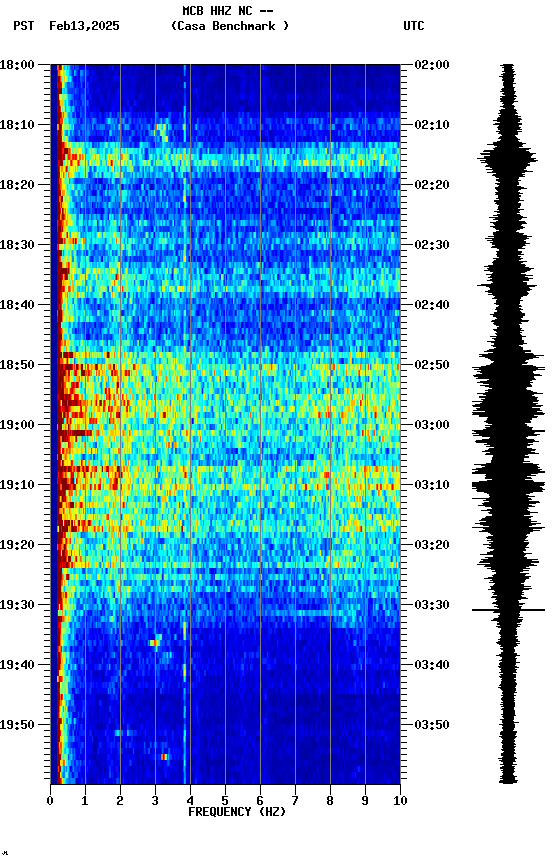Click frequency axis tick label 6
The height and width of the screenshot is (864, 552).
coord(260,801)
